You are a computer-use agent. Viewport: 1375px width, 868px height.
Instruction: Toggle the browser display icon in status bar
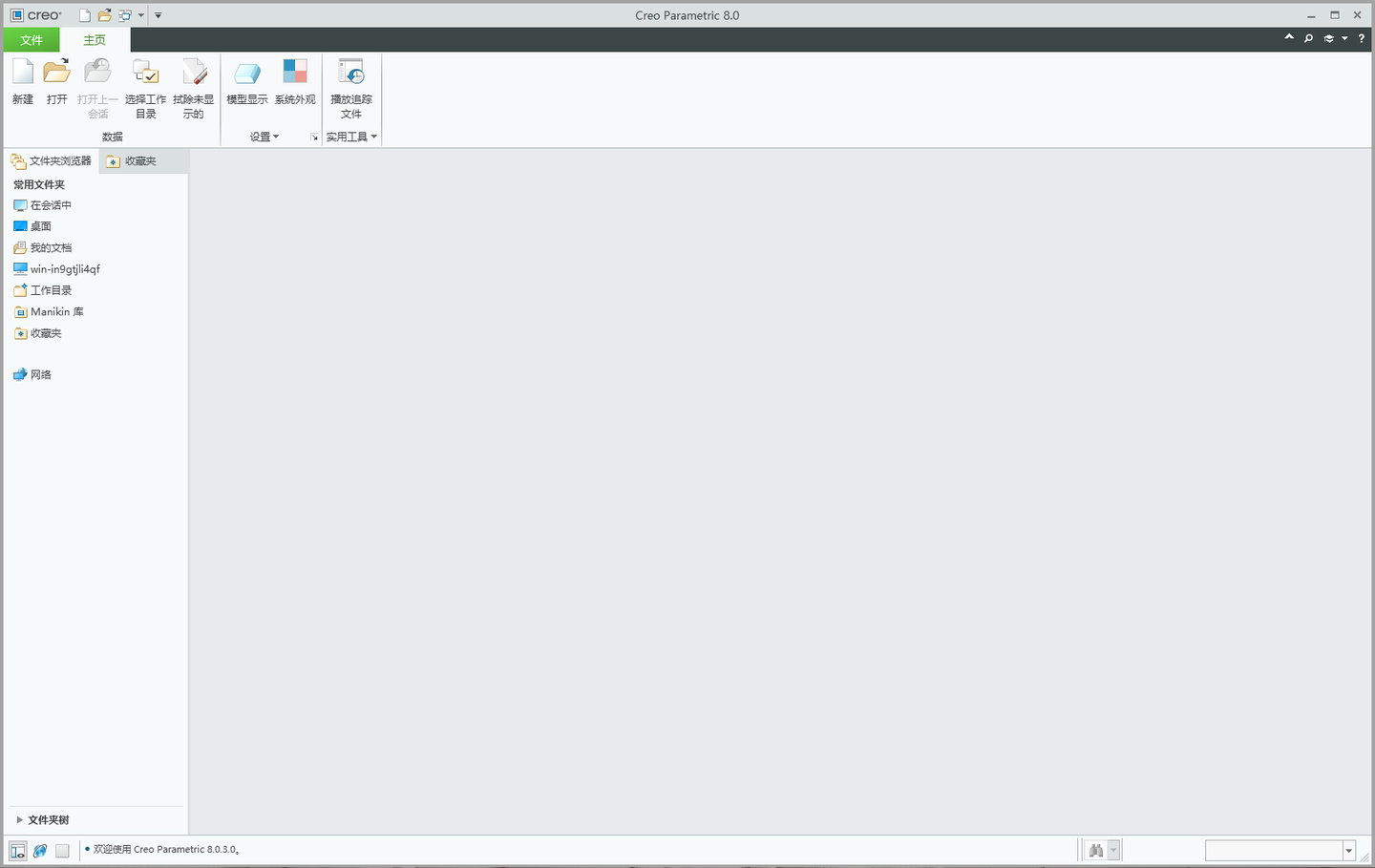pyautogui.click(x=40, y=850)
